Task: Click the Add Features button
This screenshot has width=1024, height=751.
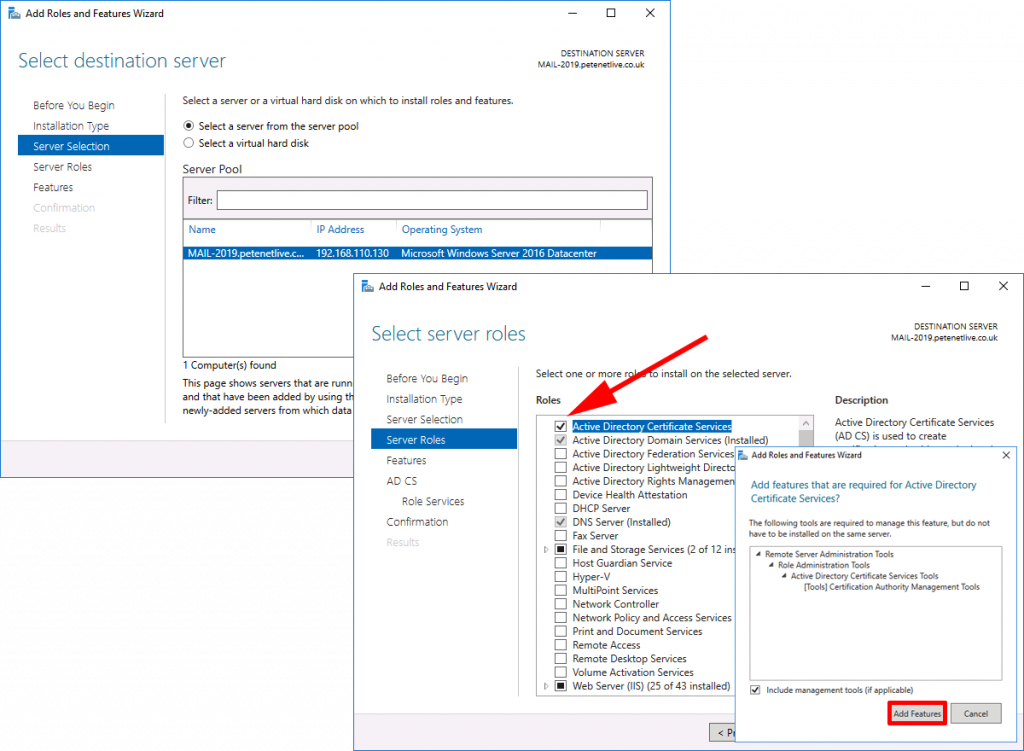Action: (x=916, y=713)
